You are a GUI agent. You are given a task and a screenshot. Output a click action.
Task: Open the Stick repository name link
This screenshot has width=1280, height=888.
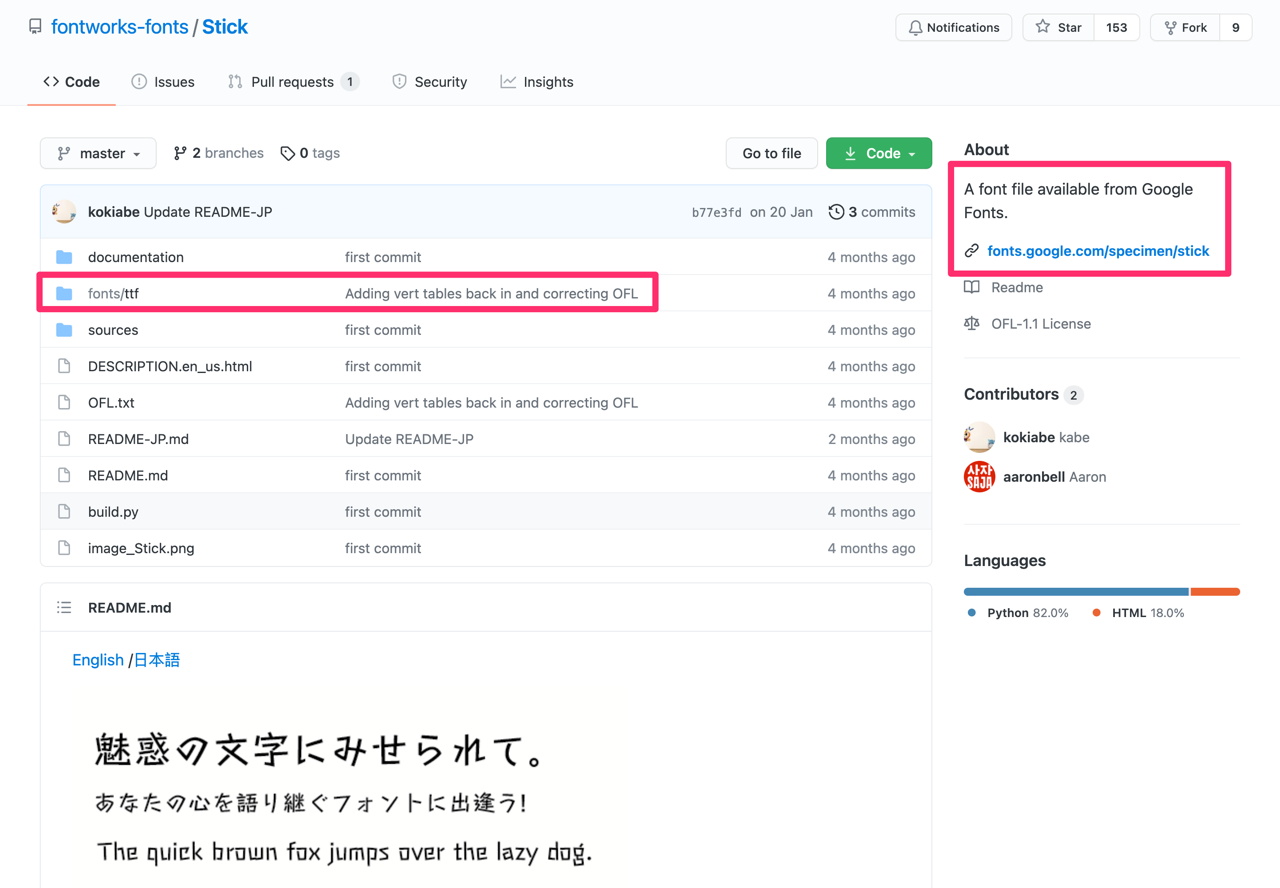coord(225,27)
